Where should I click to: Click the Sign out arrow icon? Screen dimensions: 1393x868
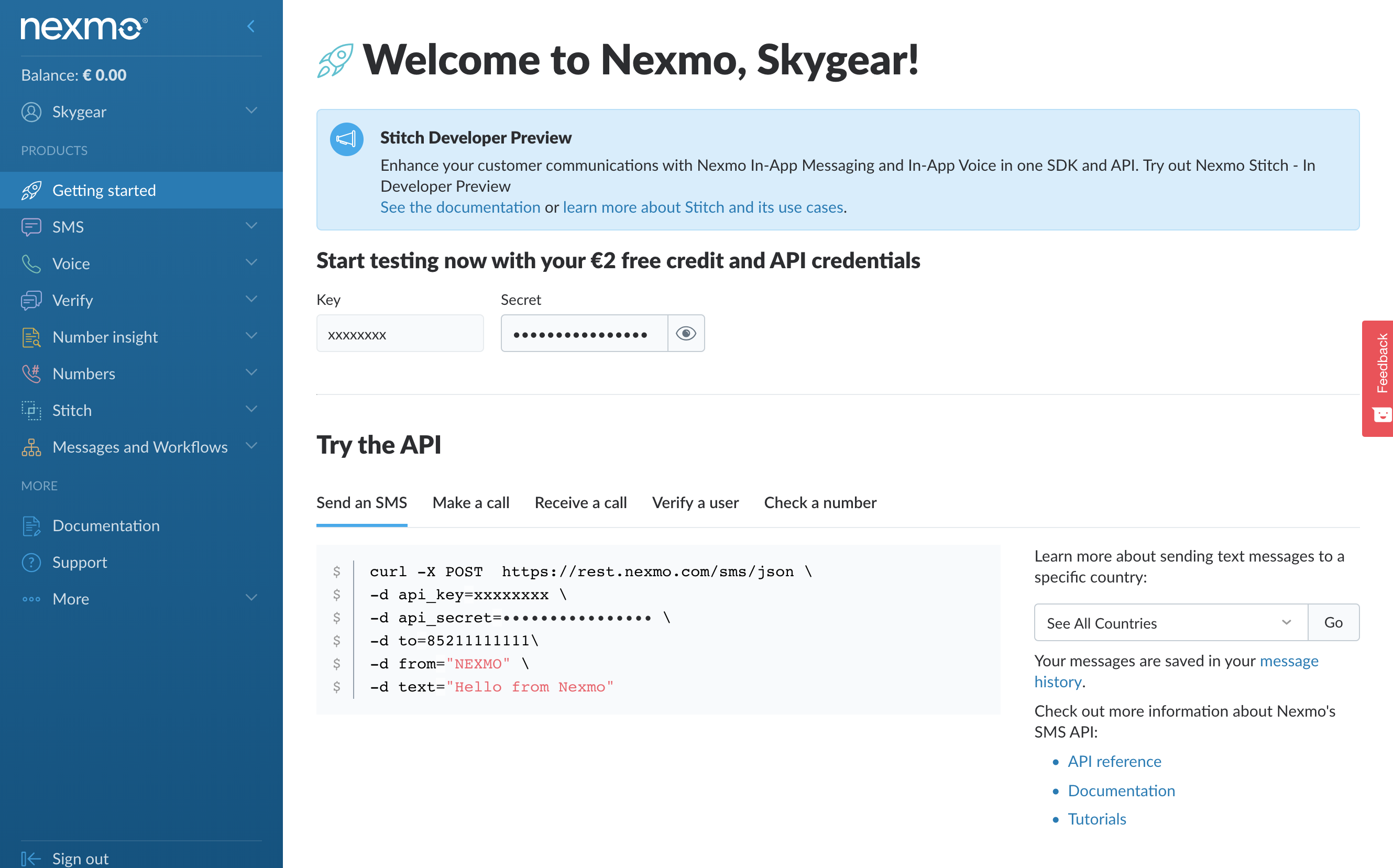pyautogui.click(x=31, y=858)
